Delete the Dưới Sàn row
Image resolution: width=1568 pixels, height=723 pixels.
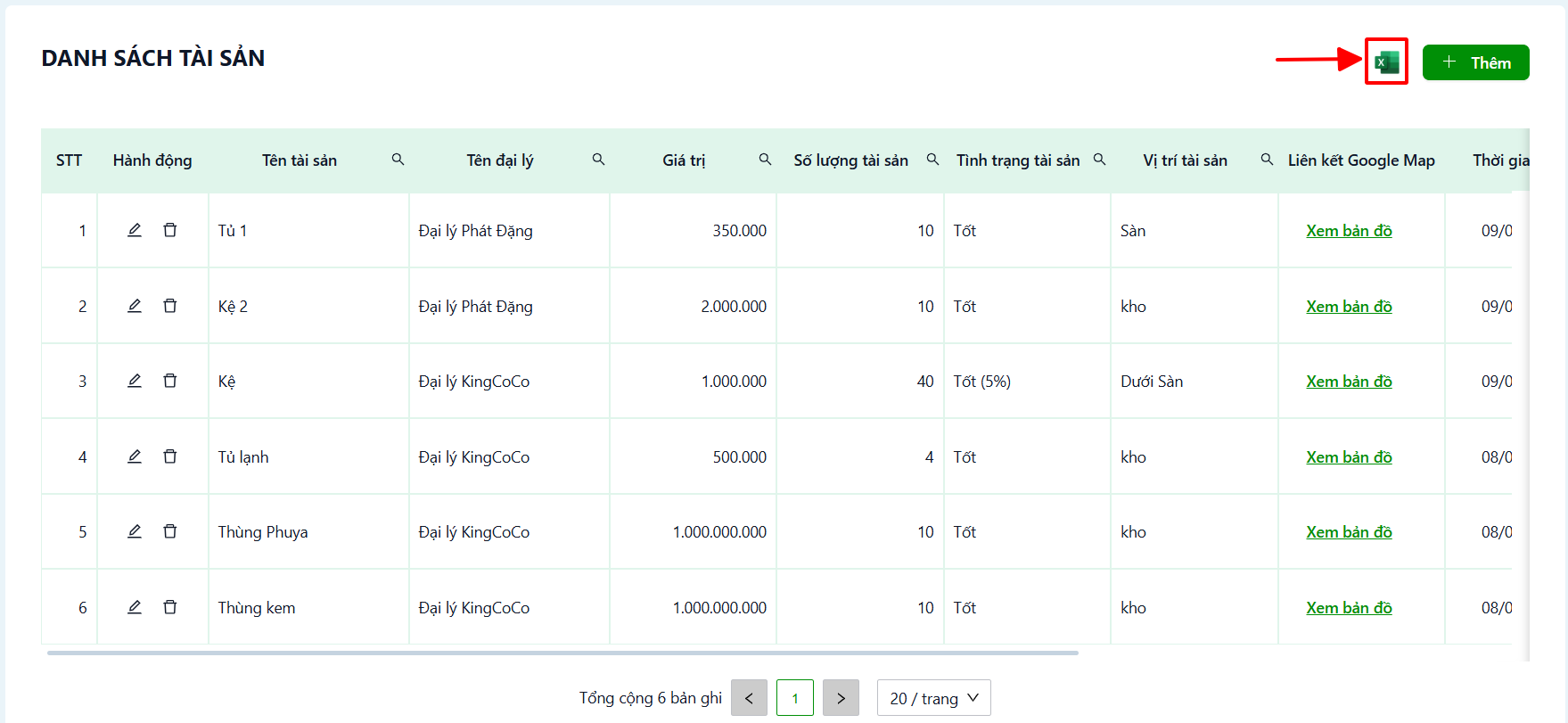pos(169,381)
